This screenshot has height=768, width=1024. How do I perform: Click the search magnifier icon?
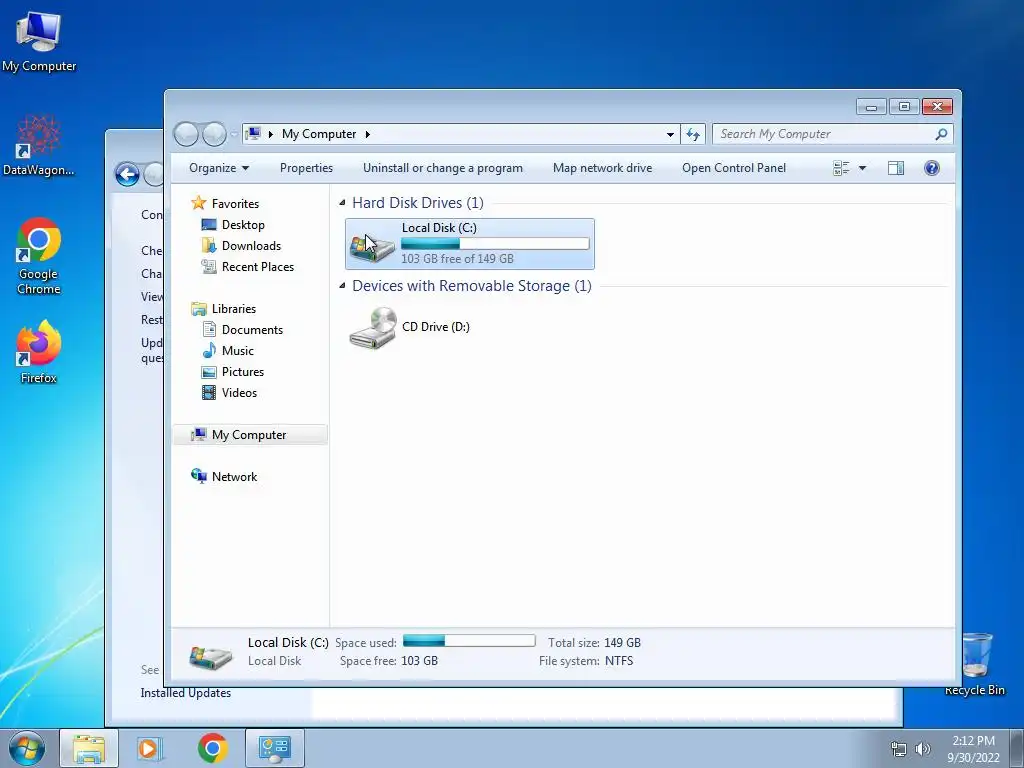point(941,134)
